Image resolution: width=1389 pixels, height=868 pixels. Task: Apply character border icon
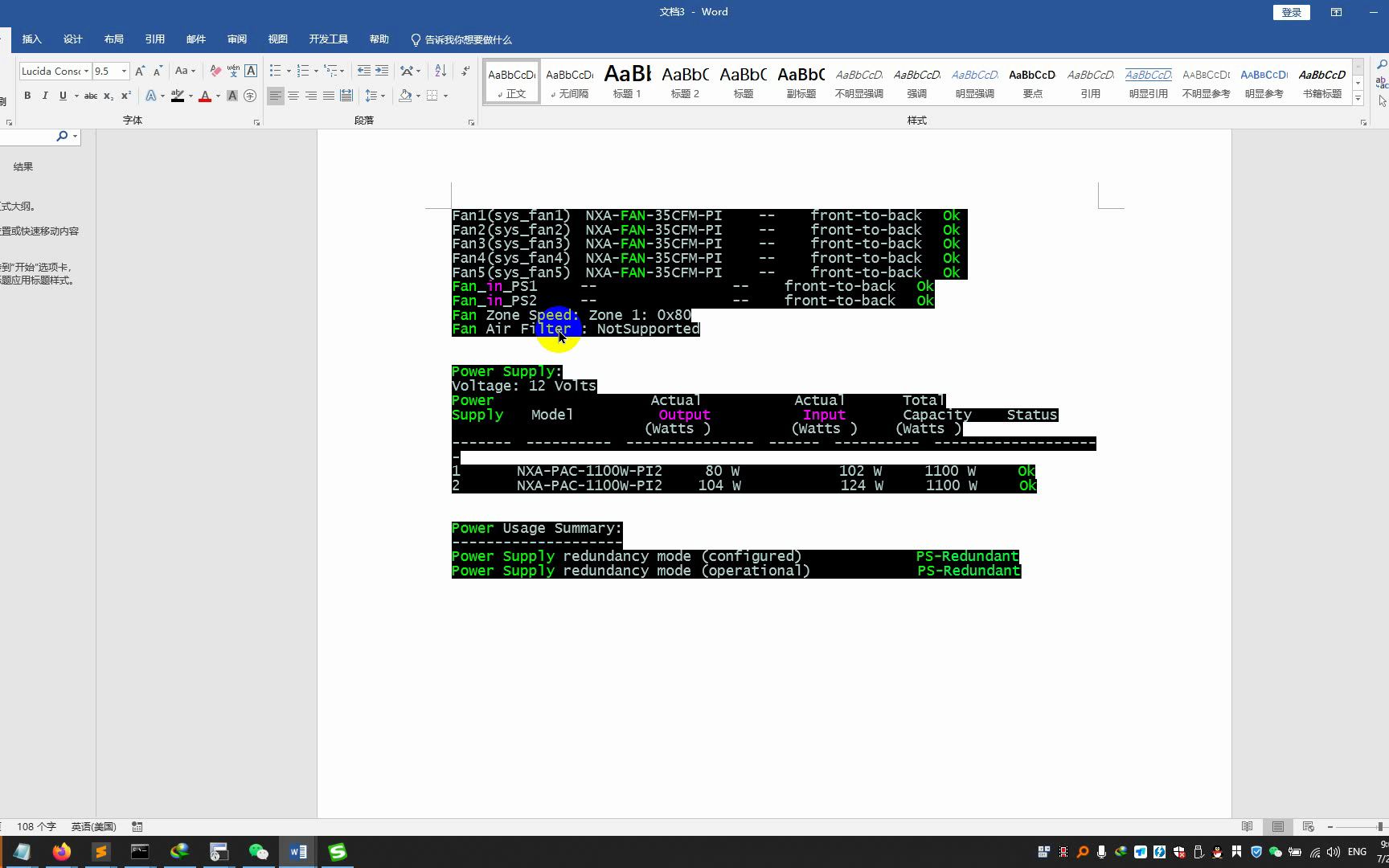pos(251,71)
